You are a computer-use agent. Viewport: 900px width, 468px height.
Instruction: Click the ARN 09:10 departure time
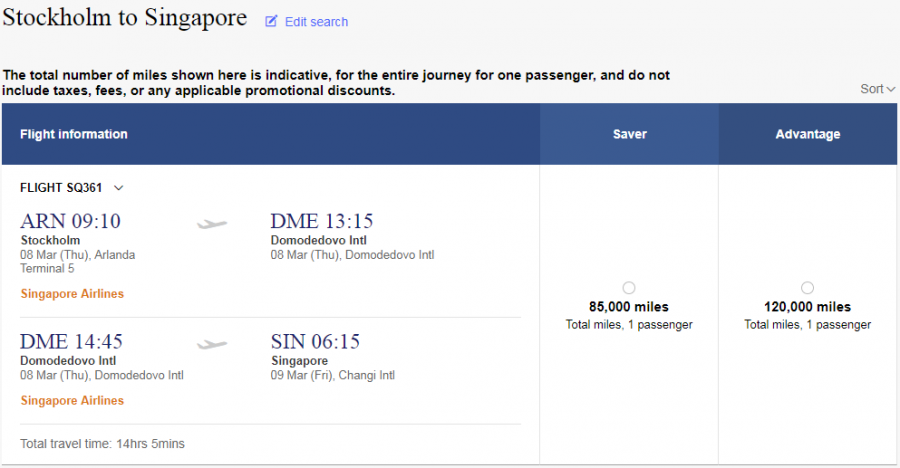[x=70, y=221]
